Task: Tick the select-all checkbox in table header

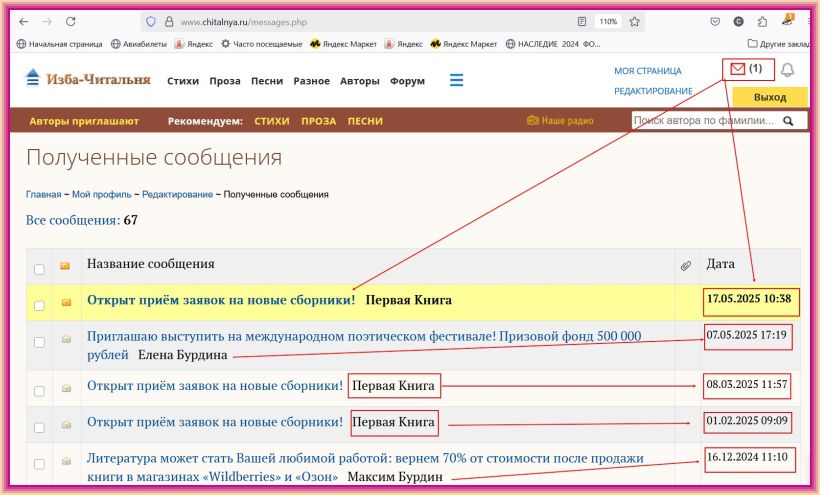Action: (39, 269)
